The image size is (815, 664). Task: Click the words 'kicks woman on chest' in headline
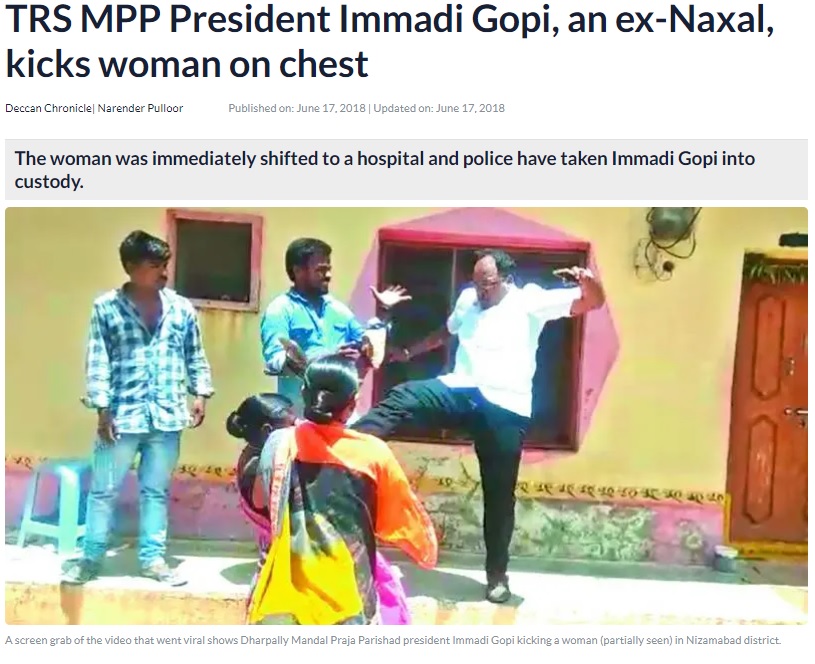187,63
